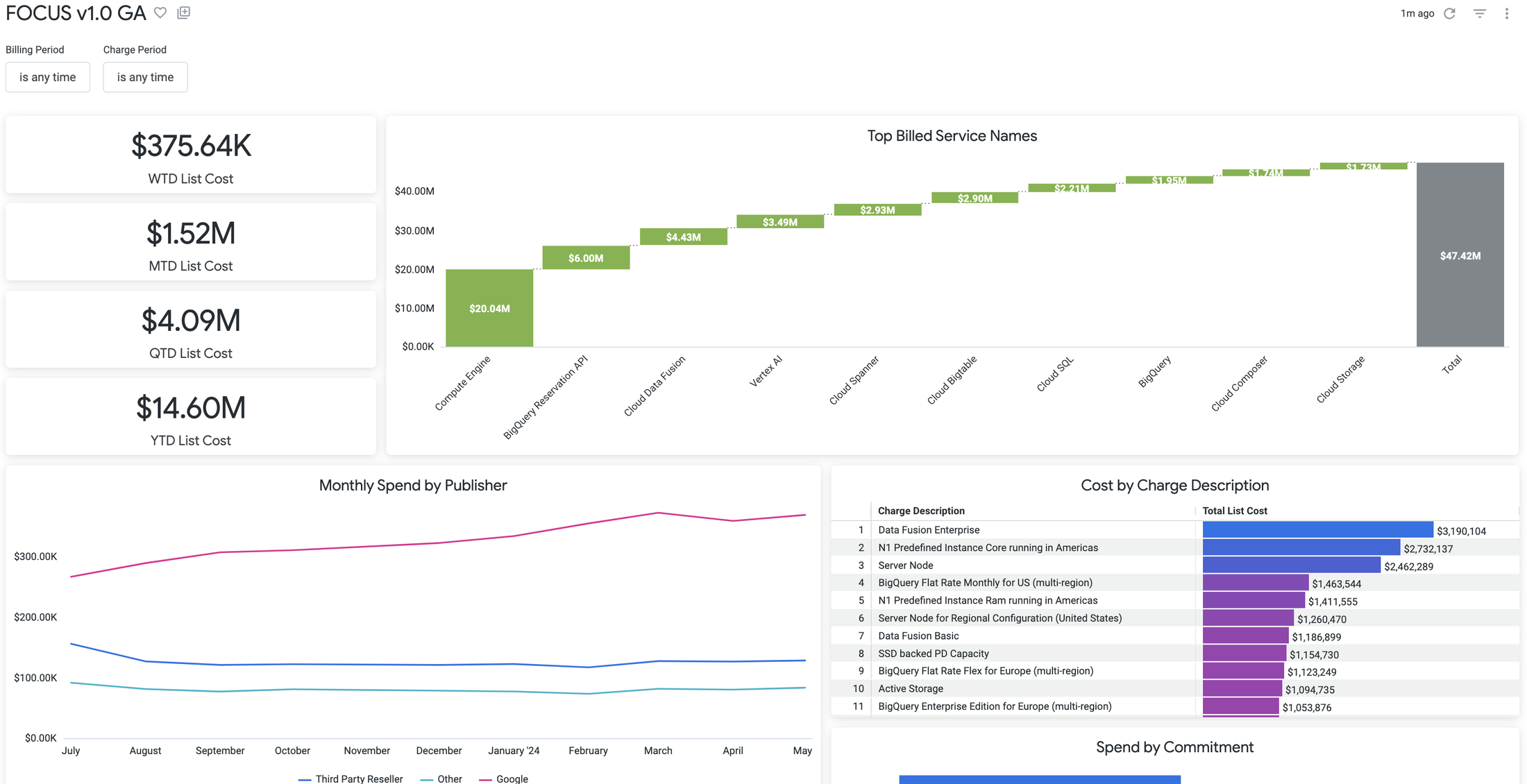The width and height of the screenshot is (1527, 784).
Task: Click N1 Predefined Instance Ram running in Americas
Action: pos(988,601)
